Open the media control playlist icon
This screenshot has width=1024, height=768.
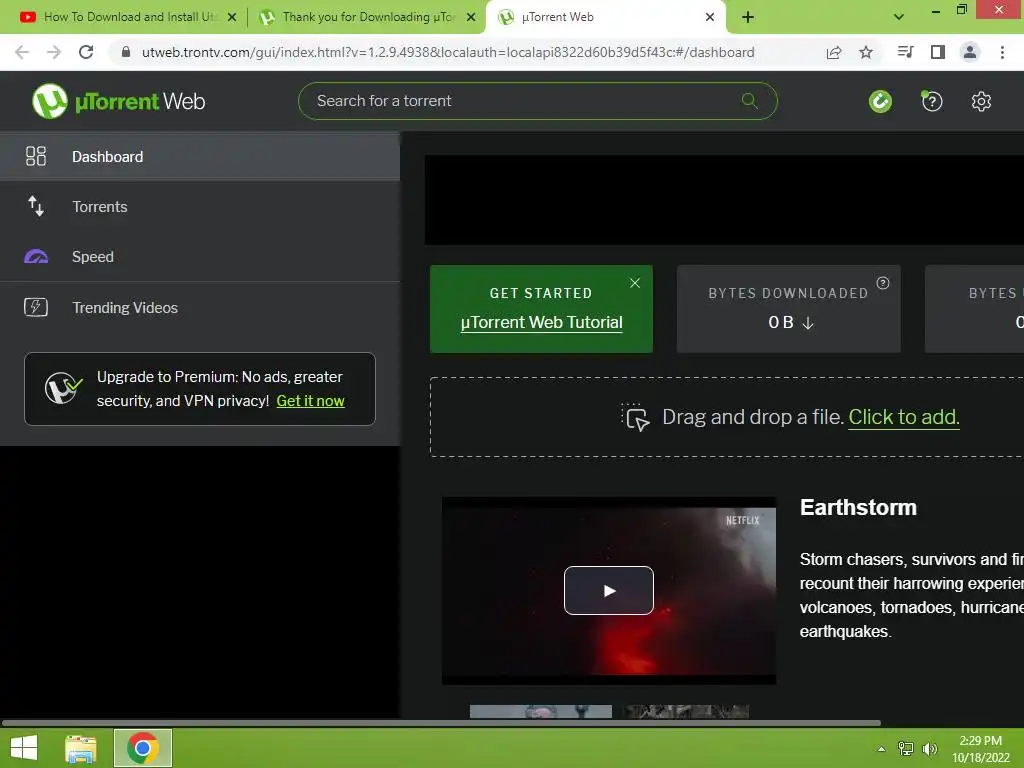[905, 52]
